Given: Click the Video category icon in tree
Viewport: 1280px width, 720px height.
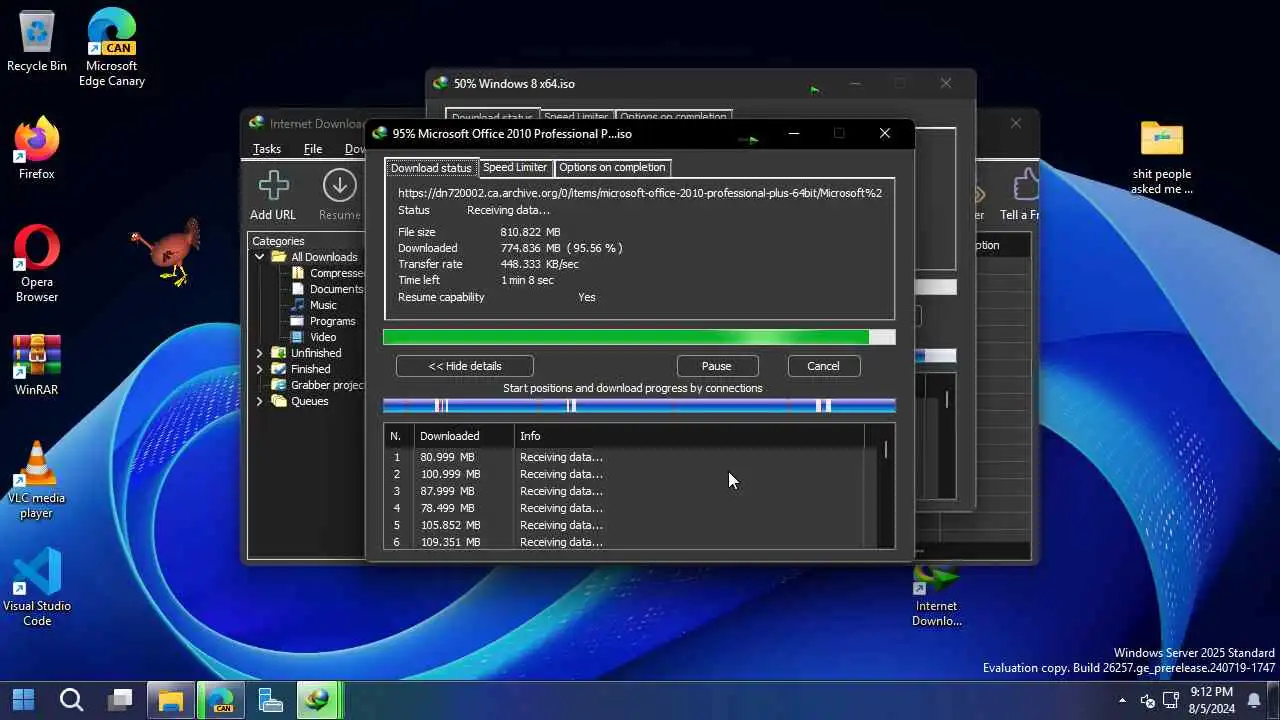Looking at the screenshot, I should [298, 337].
